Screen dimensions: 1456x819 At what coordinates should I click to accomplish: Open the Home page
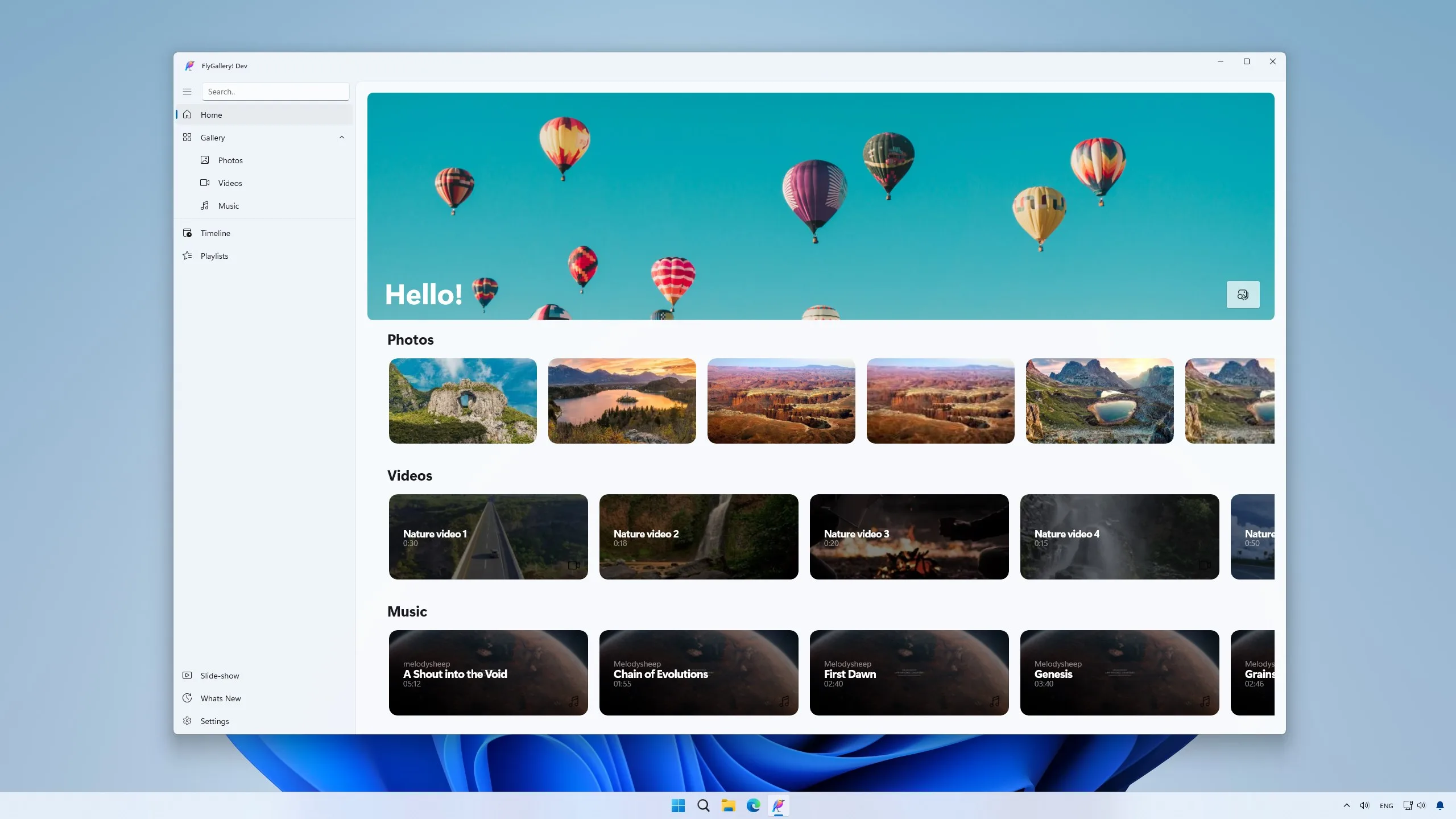click(264, 115)
